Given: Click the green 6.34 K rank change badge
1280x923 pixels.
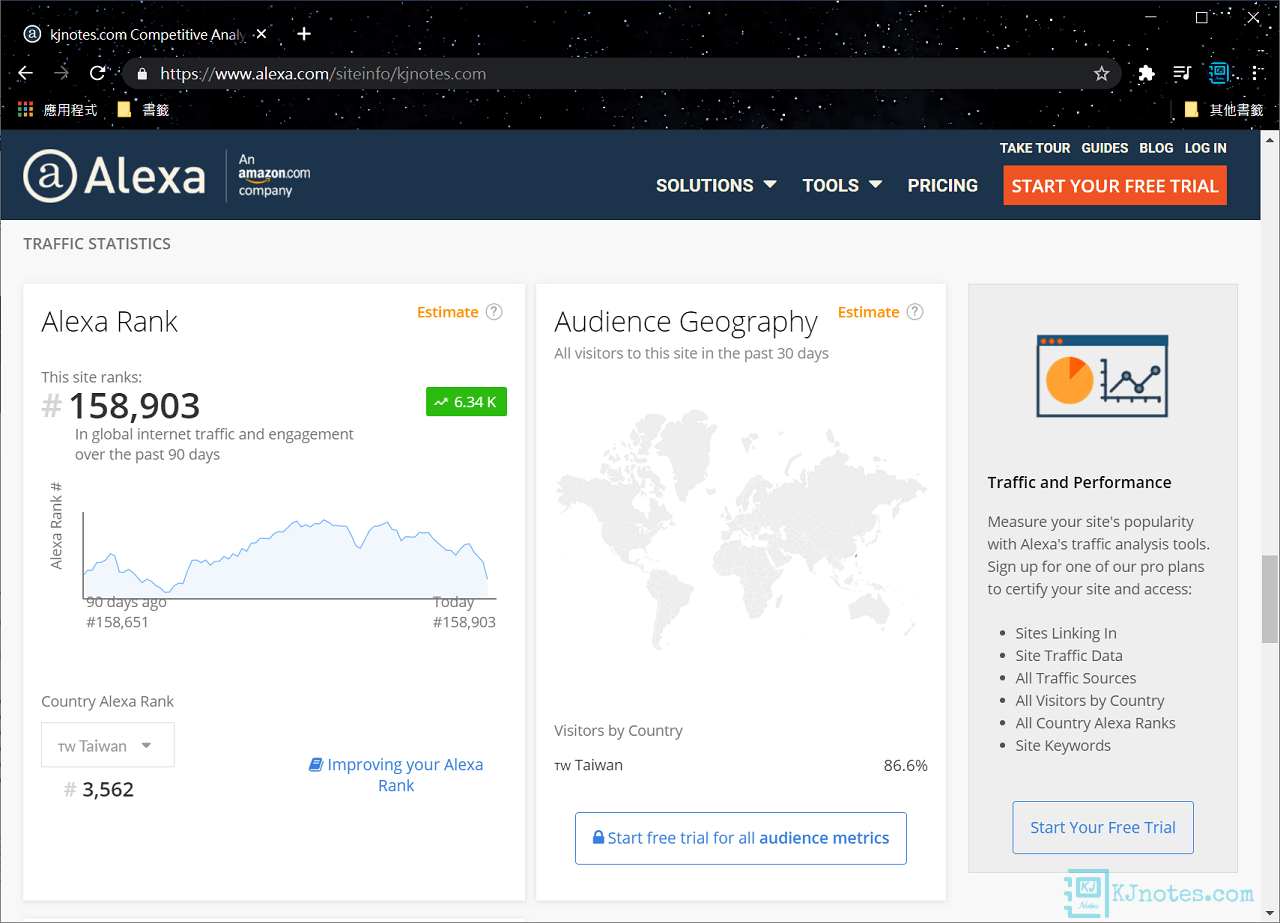Looking at the screenshot, I should [x=466, y=402].
